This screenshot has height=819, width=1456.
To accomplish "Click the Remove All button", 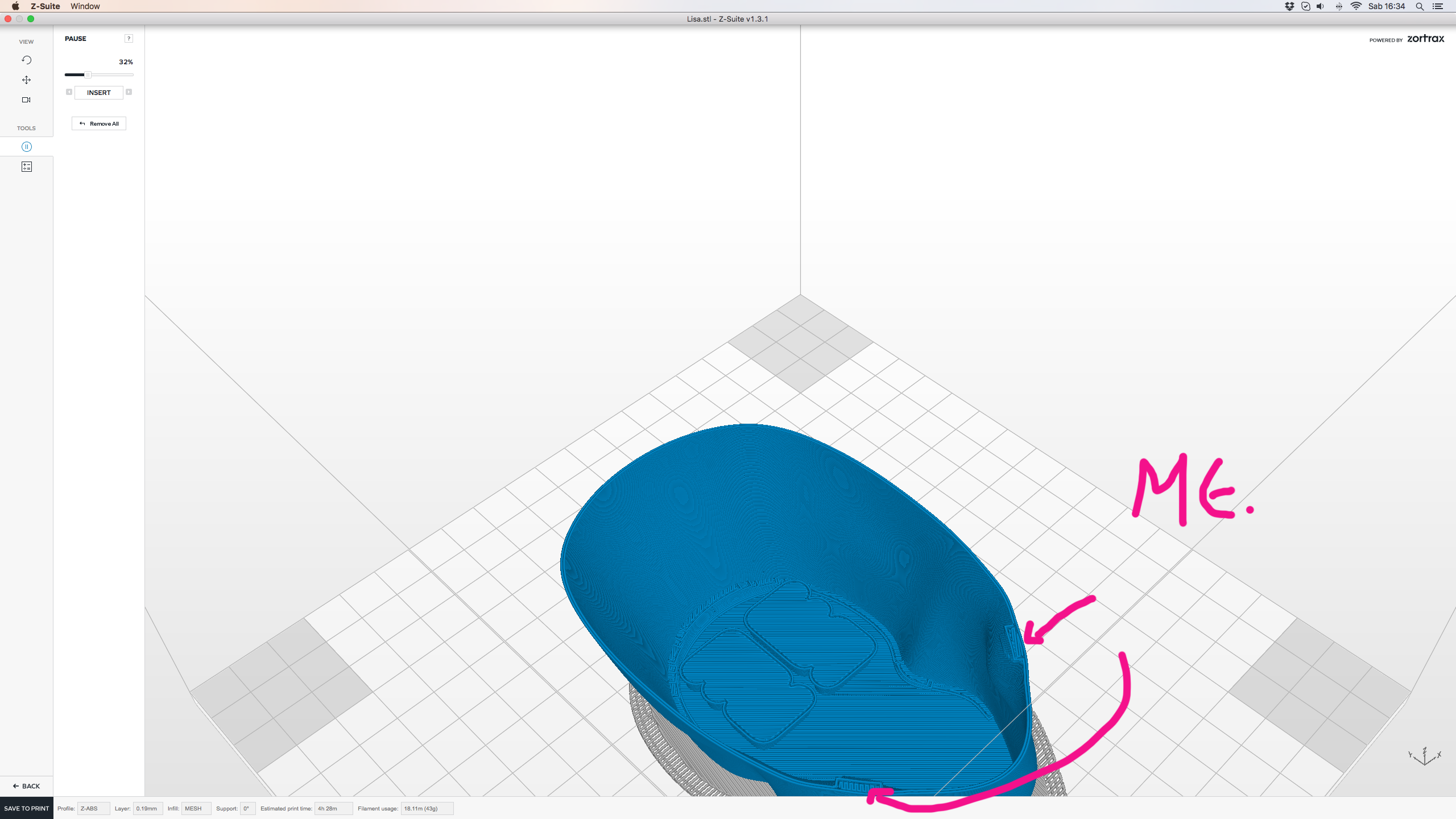I will [99, 123].
